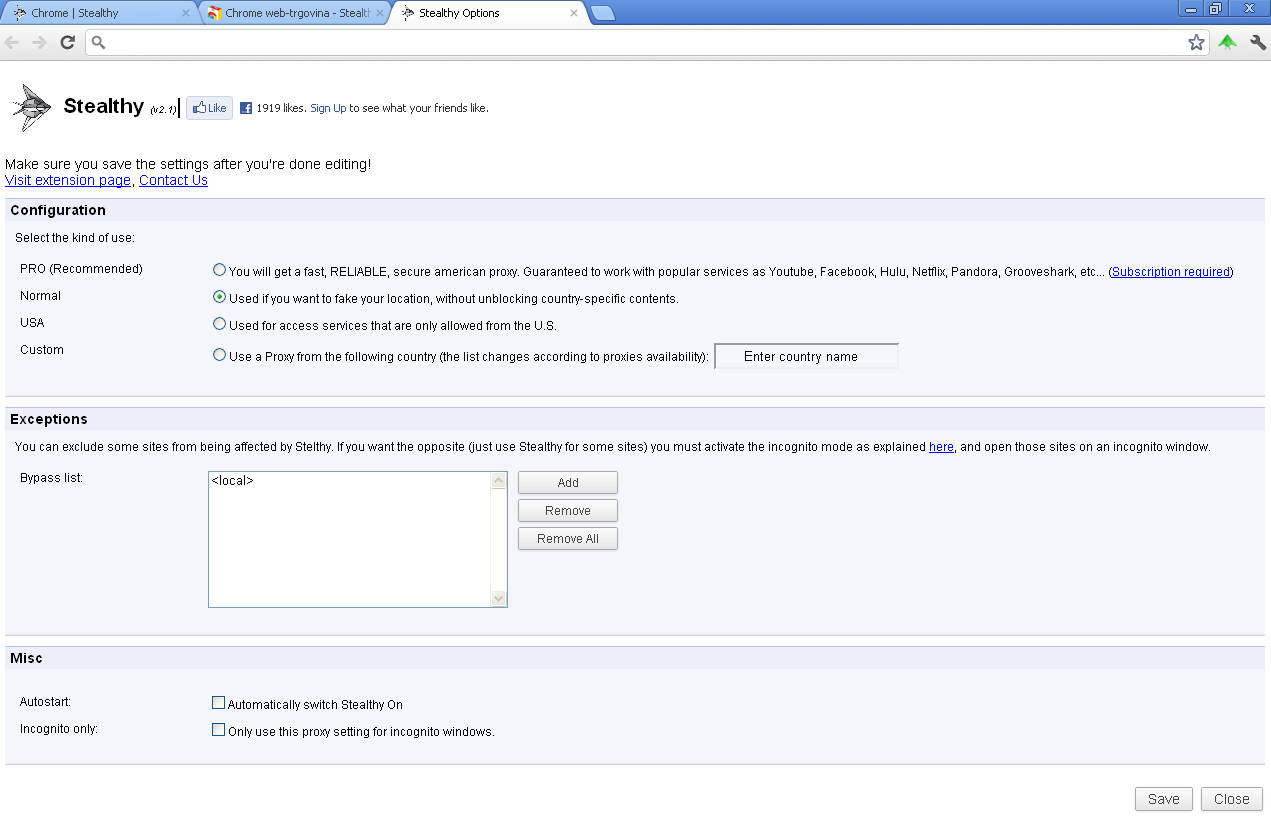The height and width of the screenshot is (822, 1271).
Task: Click the 'Misc' section heading
Action: pos(26,658)
